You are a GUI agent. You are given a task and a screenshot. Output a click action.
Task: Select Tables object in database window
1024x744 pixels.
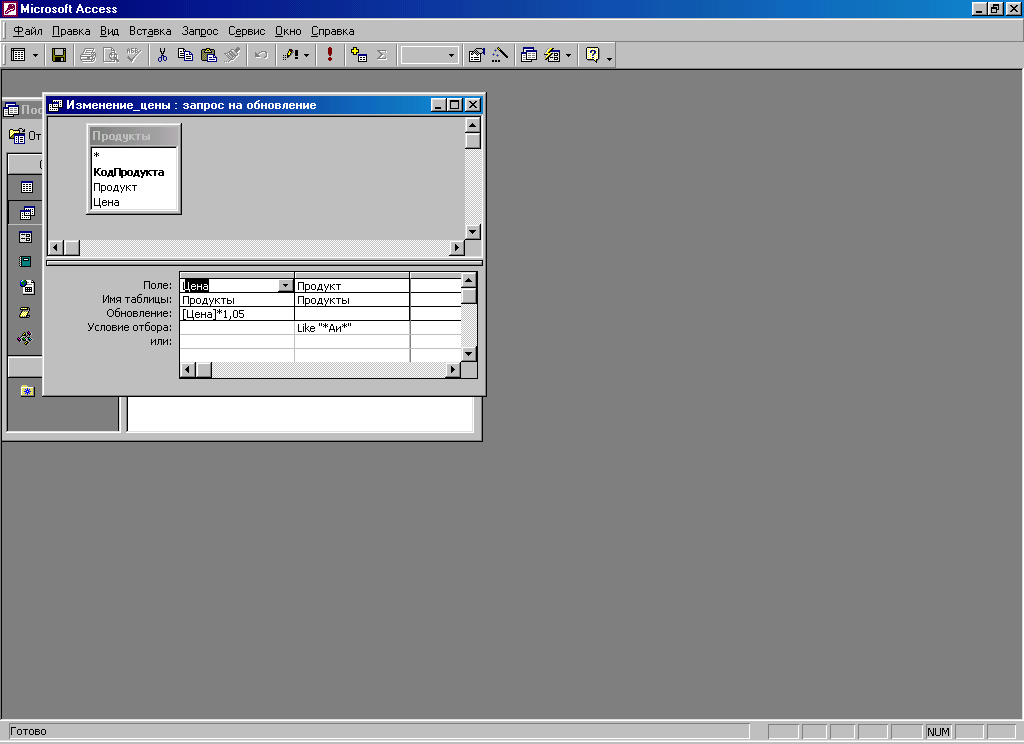tap(26, 187)
